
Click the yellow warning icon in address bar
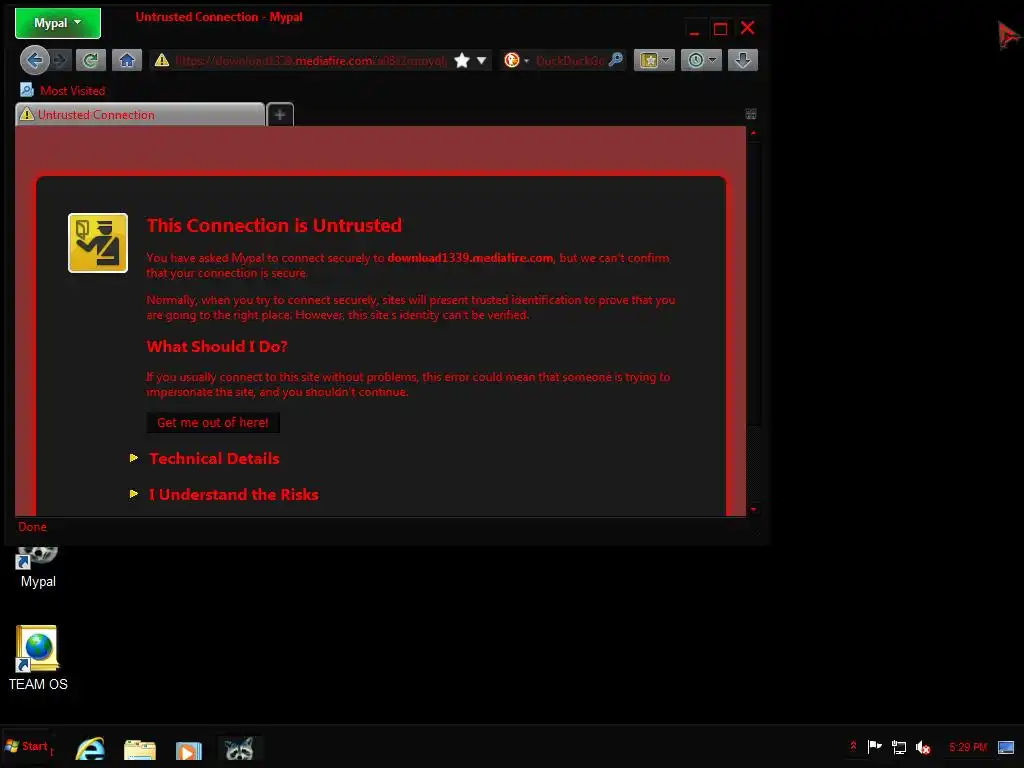[x=161, y=61]
